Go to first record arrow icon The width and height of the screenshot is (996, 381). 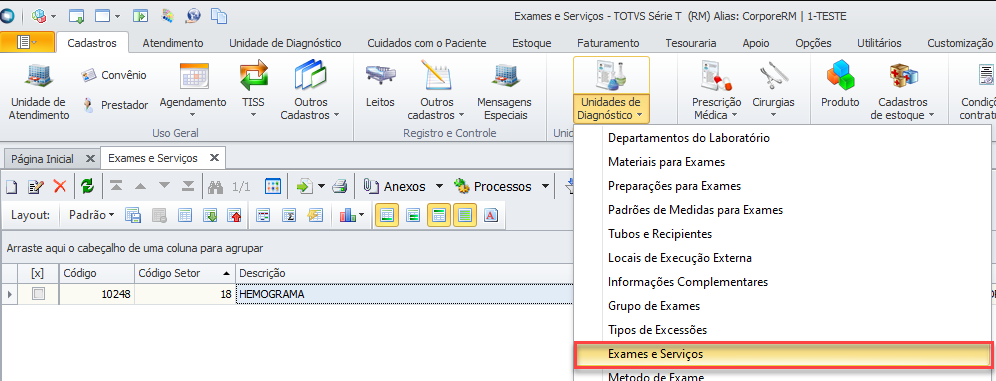pyautogui.click(x=116, y=186)
